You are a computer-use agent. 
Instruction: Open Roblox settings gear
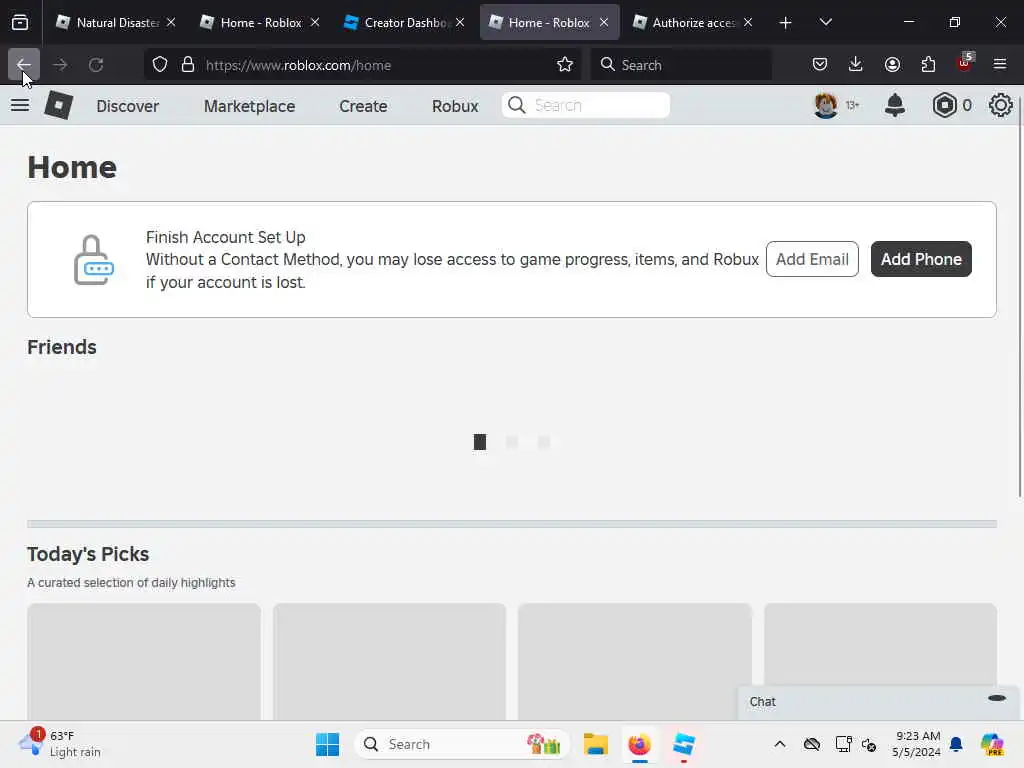pos(1000,105)
